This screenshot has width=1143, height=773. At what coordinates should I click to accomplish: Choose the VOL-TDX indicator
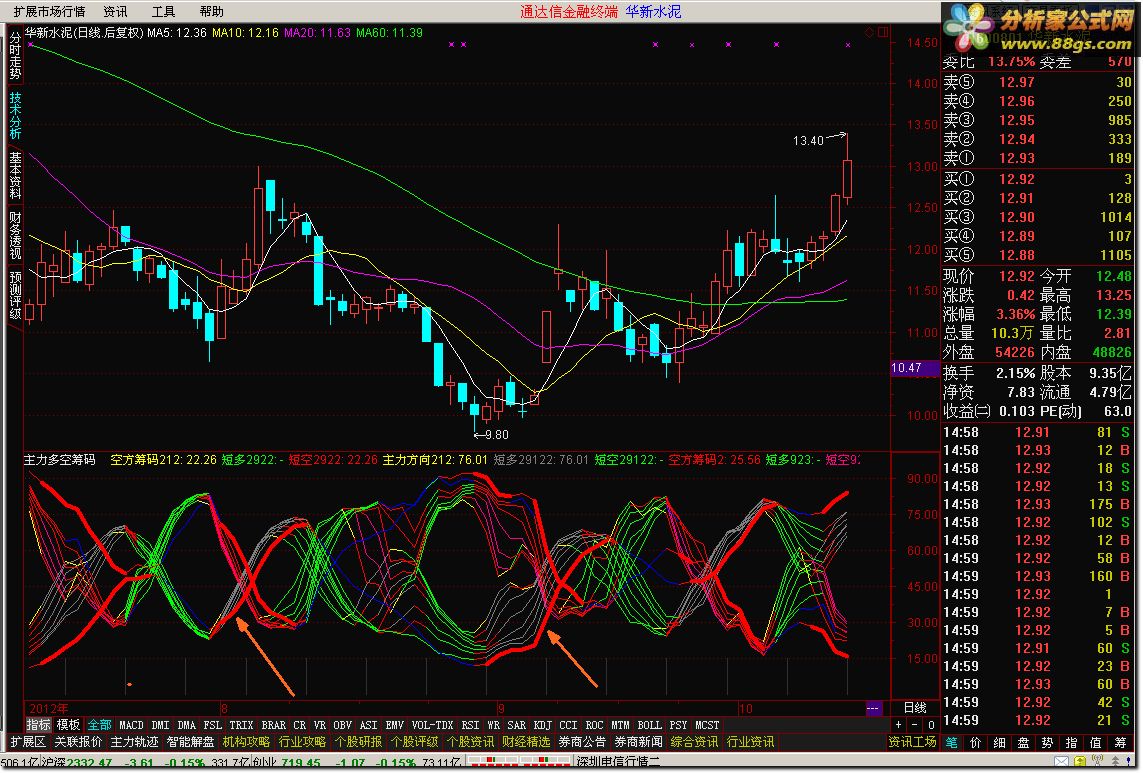432,725
